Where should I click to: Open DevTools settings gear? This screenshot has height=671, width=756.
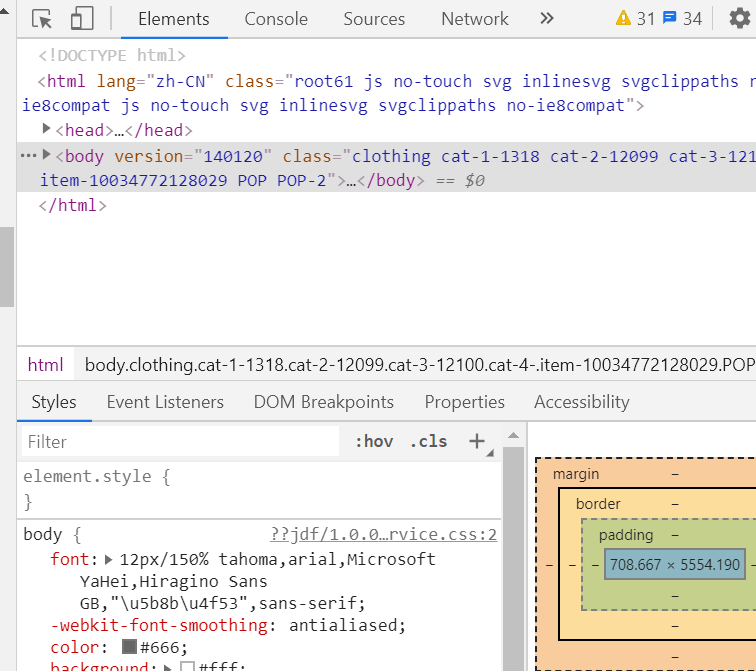coord(739,19)
